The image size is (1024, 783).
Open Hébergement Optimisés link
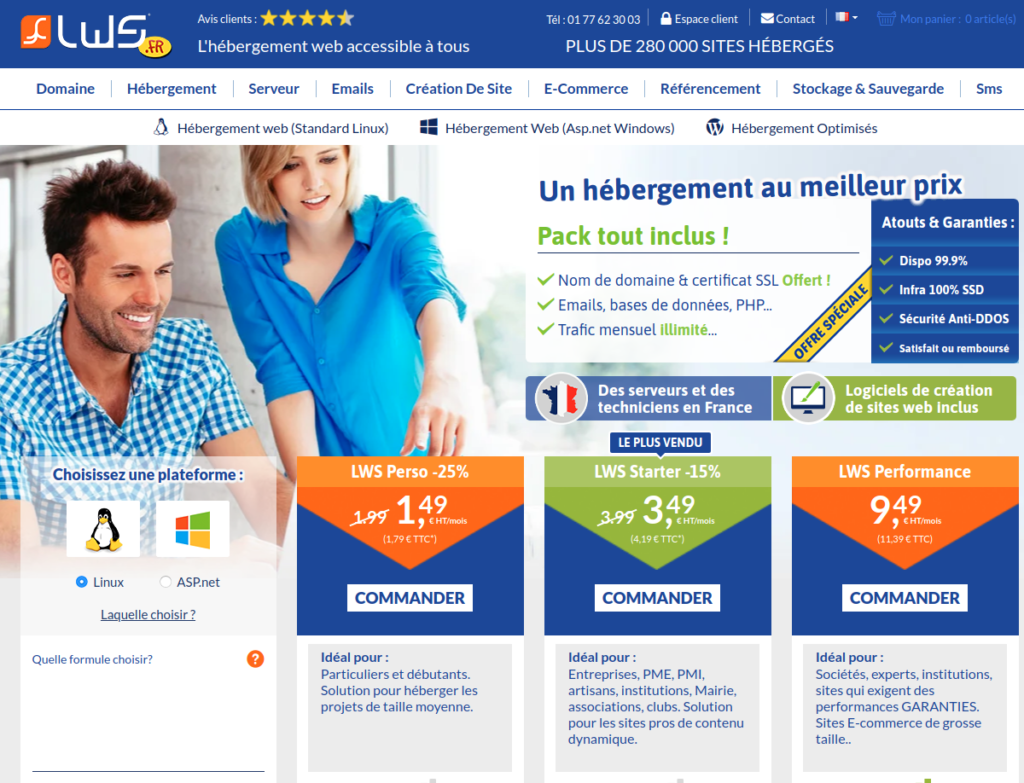(x=804, y=129)
